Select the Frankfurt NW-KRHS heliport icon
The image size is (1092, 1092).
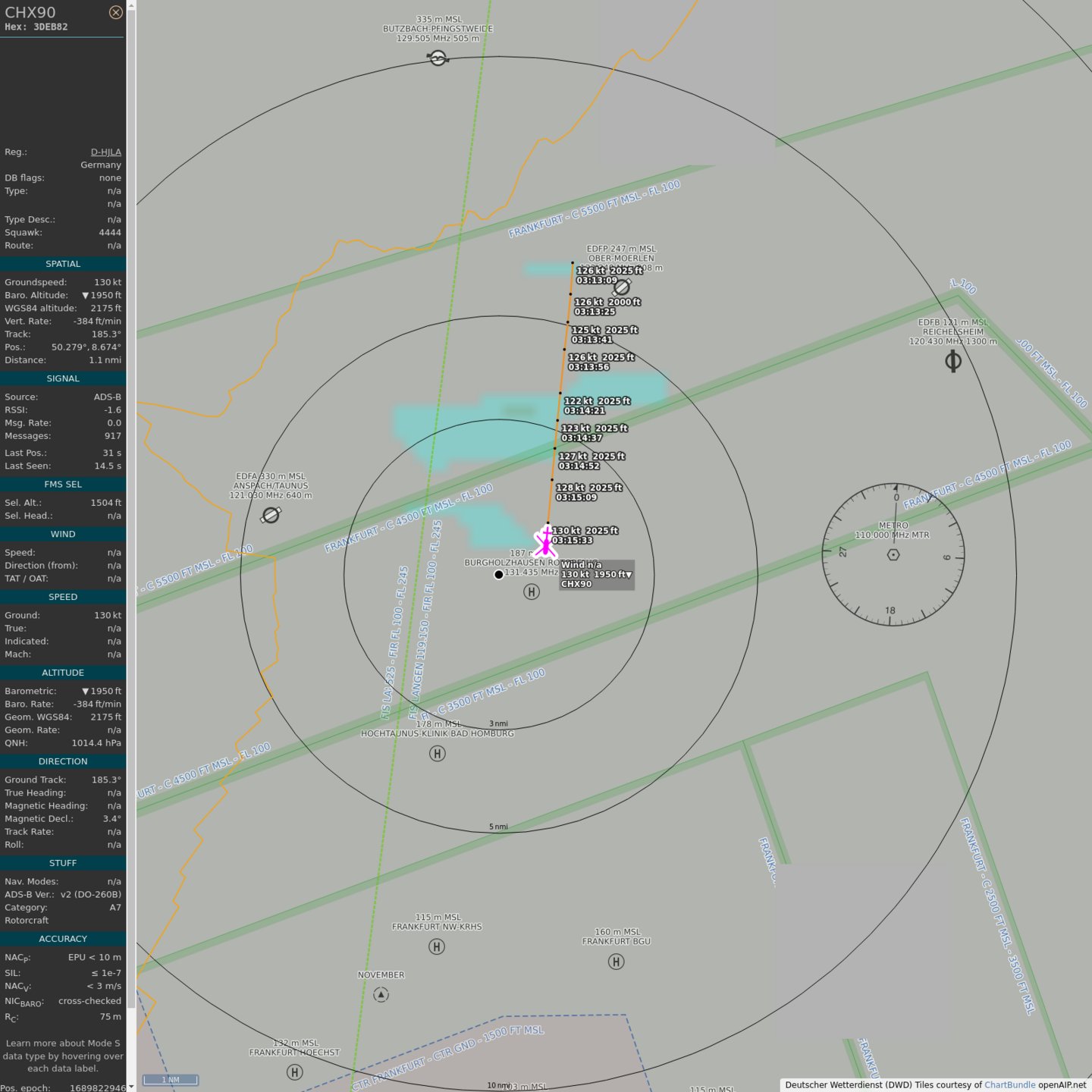click(x=437, y=946)
